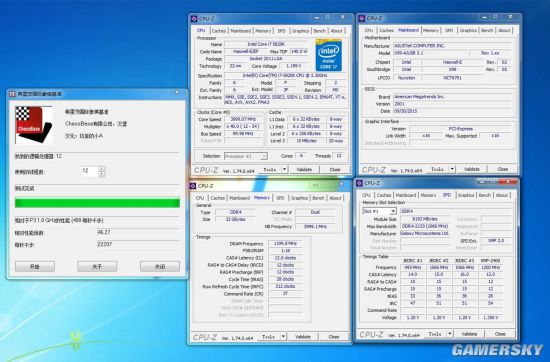Viewport: 550px width, 362px height.
Task: Open Tools dropdown arrow in Memory window
Action: tap(283, 337)
